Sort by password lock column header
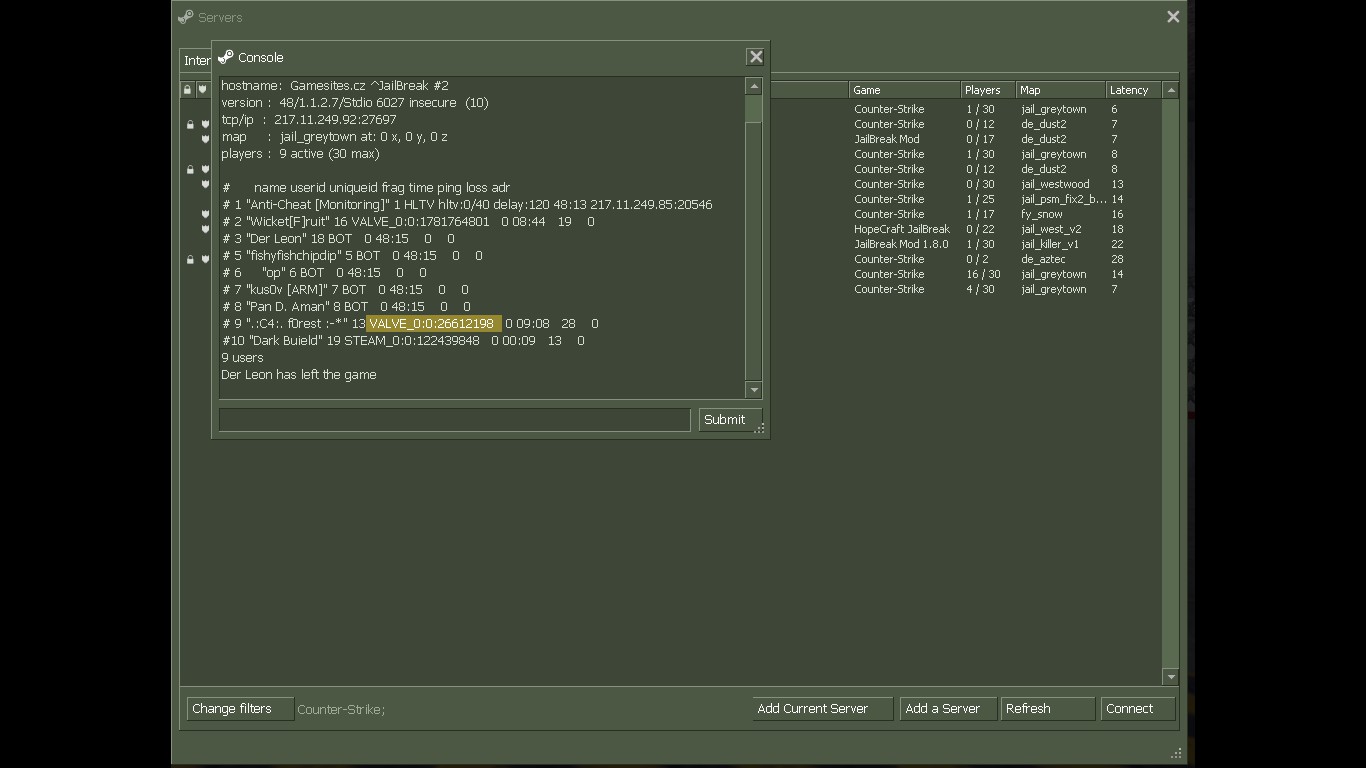Image resolution: width=1366 pixels, height=768 pixels. click(187, 90)
